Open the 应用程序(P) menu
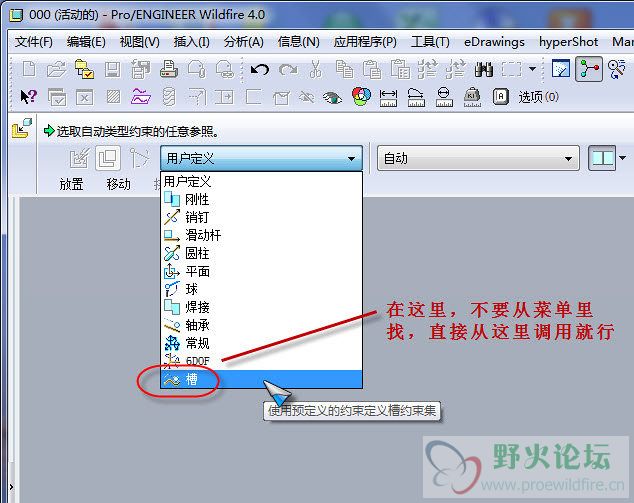Image resolution: width=634 pixels, height=503 pixels. (x=365, y=42)
